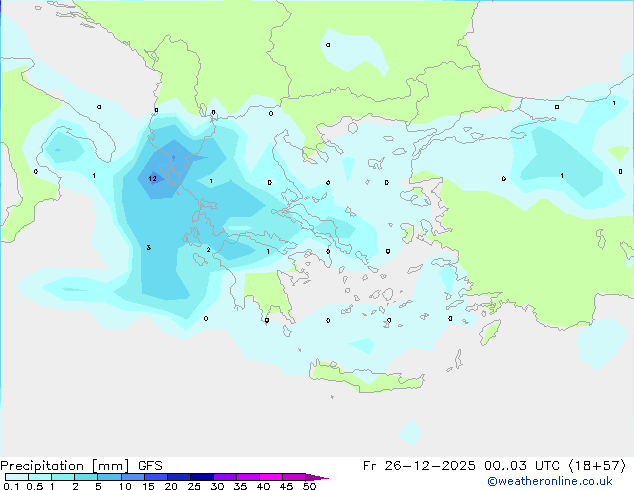Select the '35' legend scale label
The image size is (634, 490).
point(240,486)
